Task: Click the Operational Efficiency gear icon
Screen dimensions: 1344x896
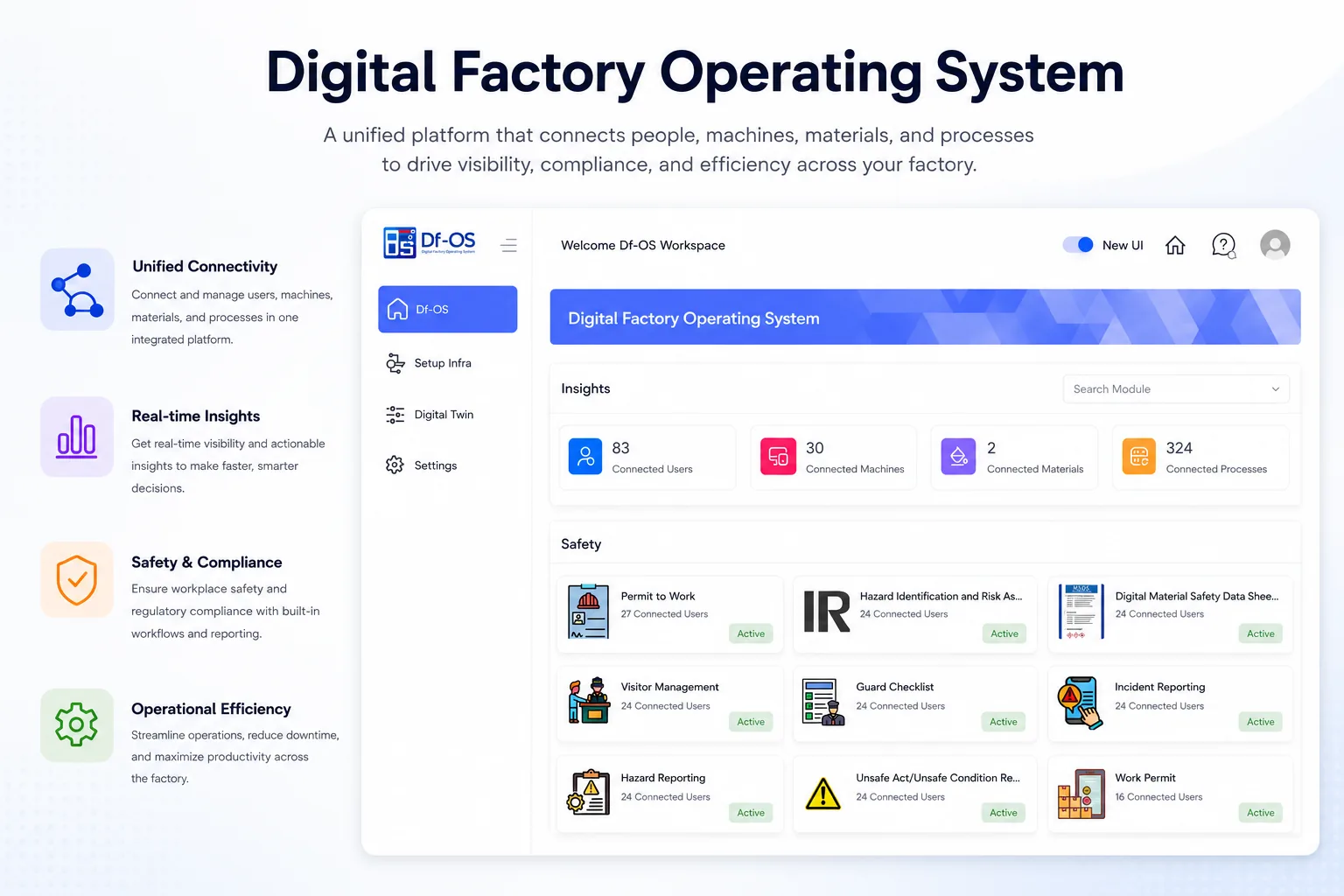Action: coord(77,724)
